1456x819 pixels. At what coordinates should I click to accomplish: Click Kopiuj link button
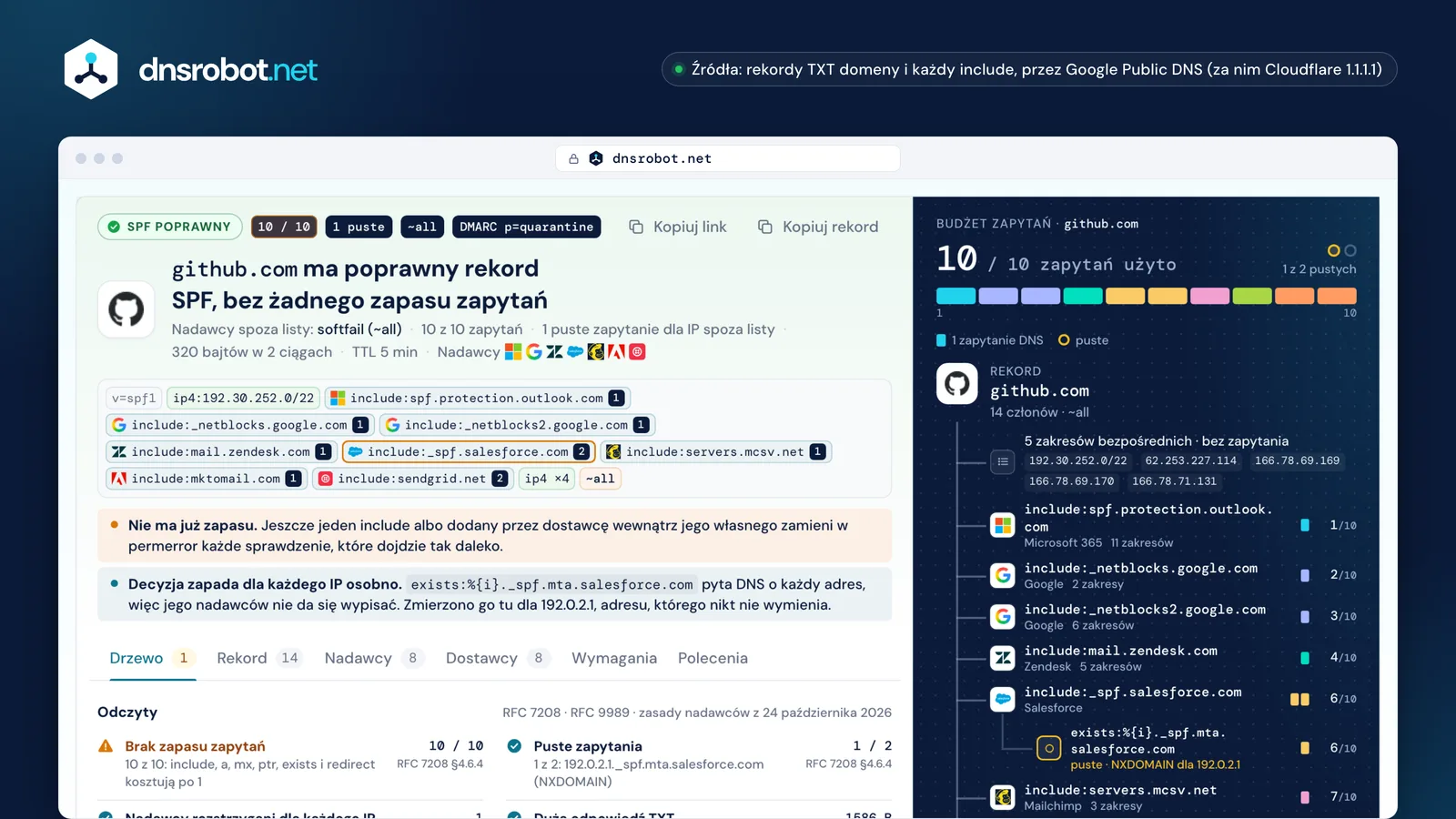point(678,227)
